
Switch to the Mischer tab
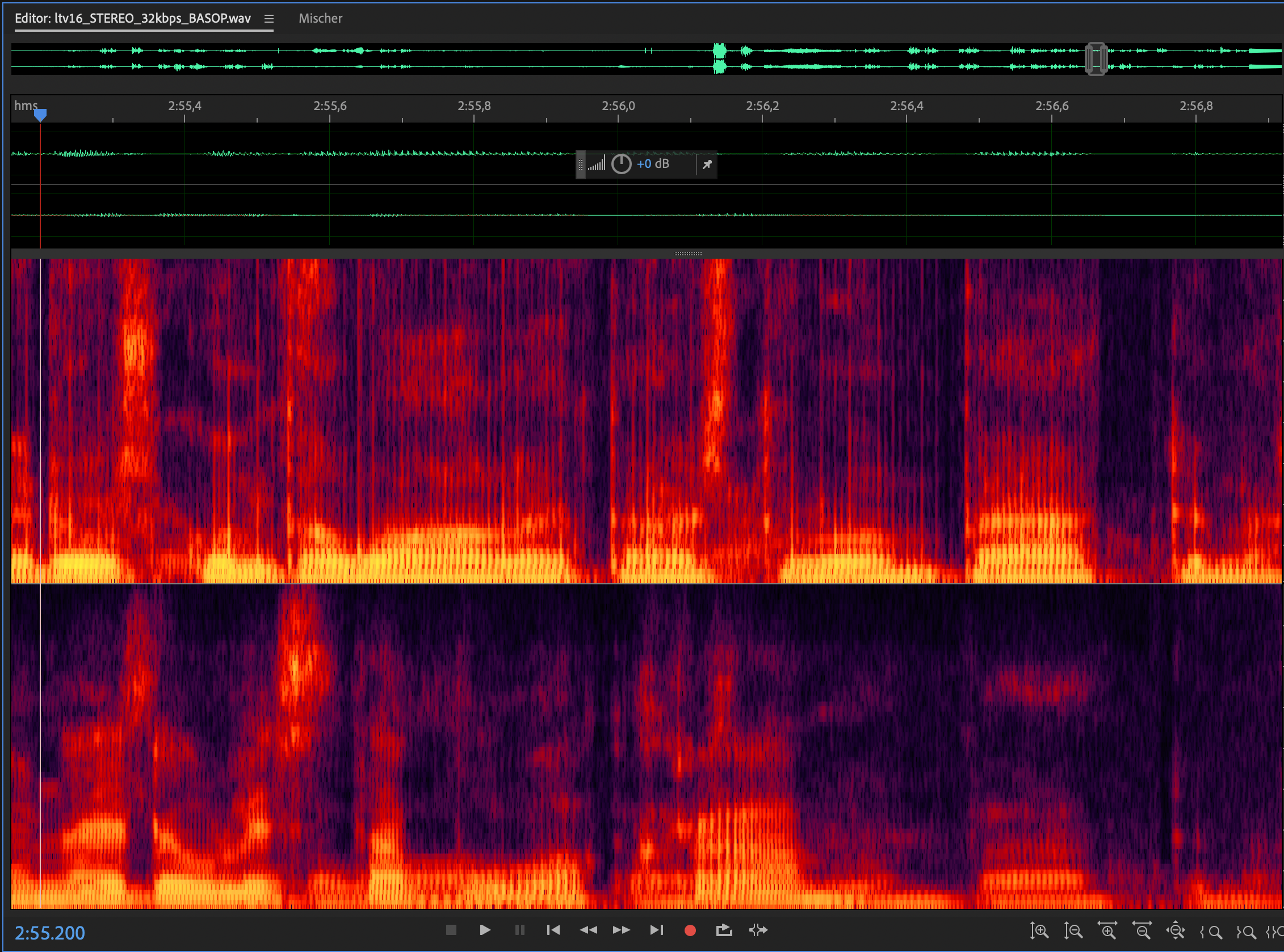[x=320, y=19]
